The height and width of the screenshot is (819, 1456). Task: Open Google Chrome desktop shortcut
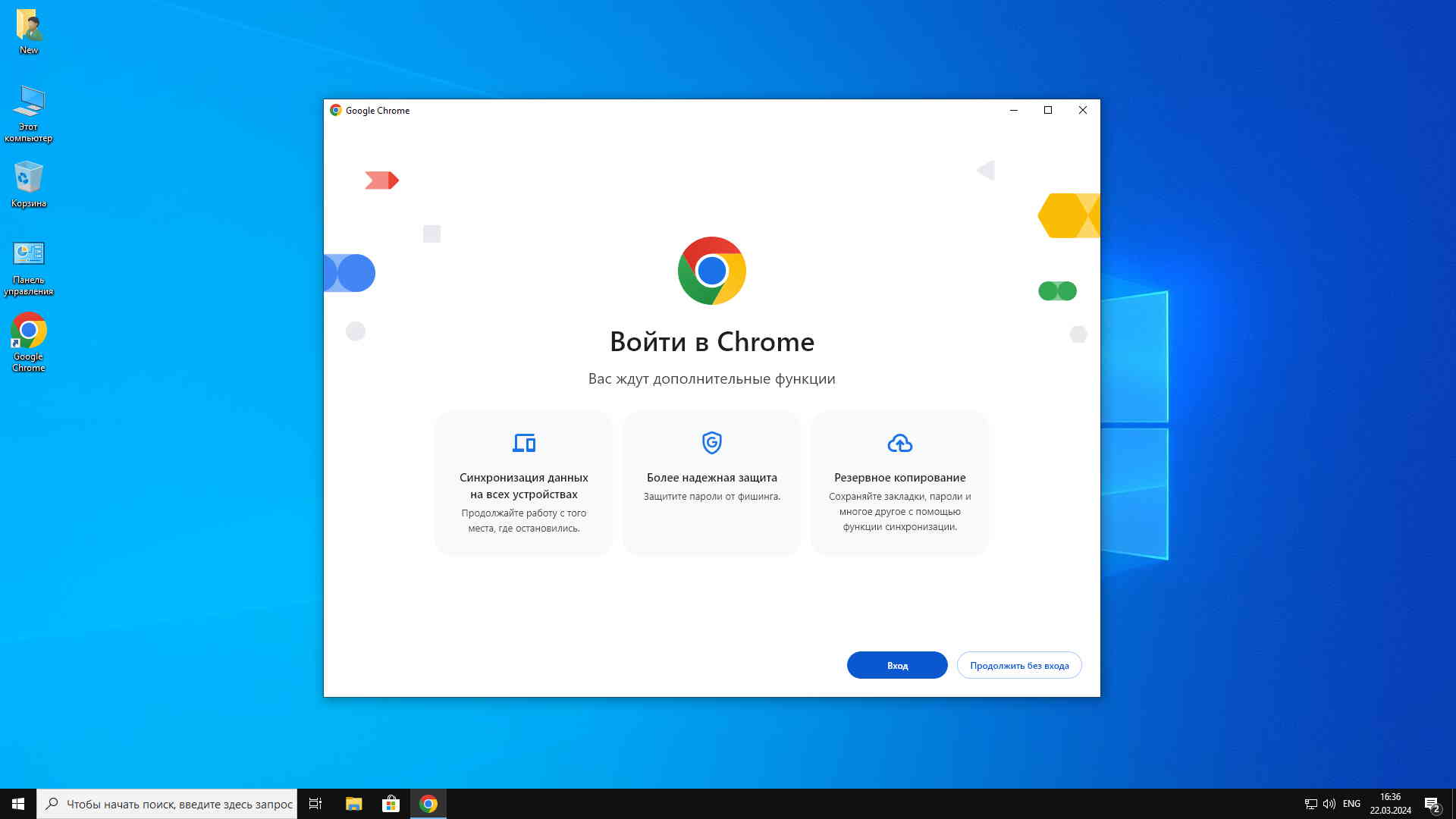(28, 331)
